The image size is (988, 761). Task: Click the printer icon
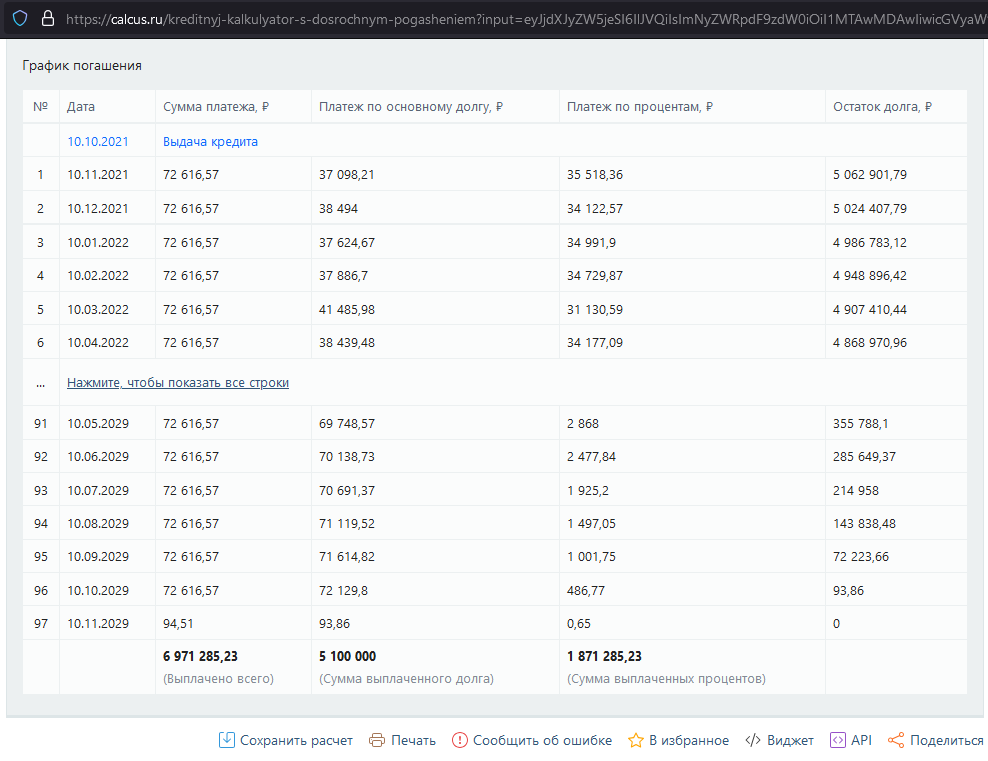[377, 740]
